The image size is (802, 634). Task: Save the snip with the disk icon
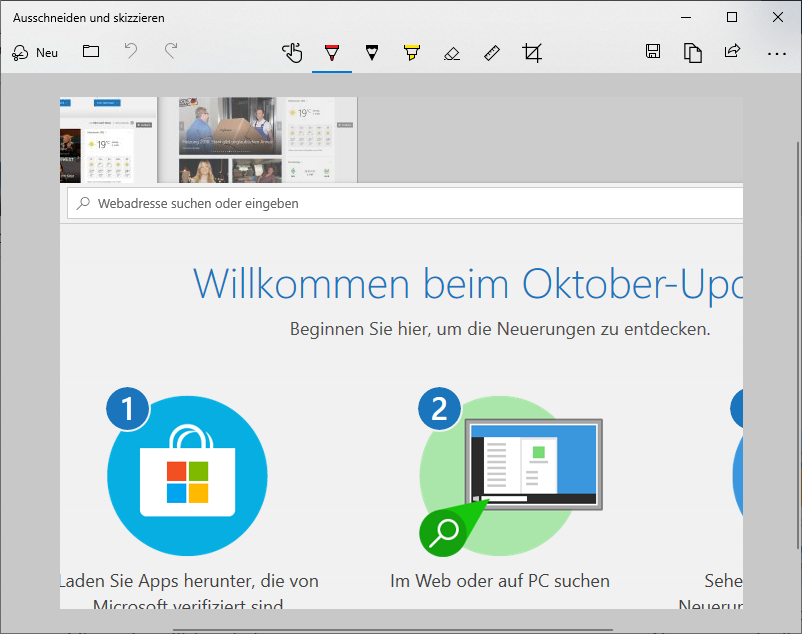click(653, 52)
